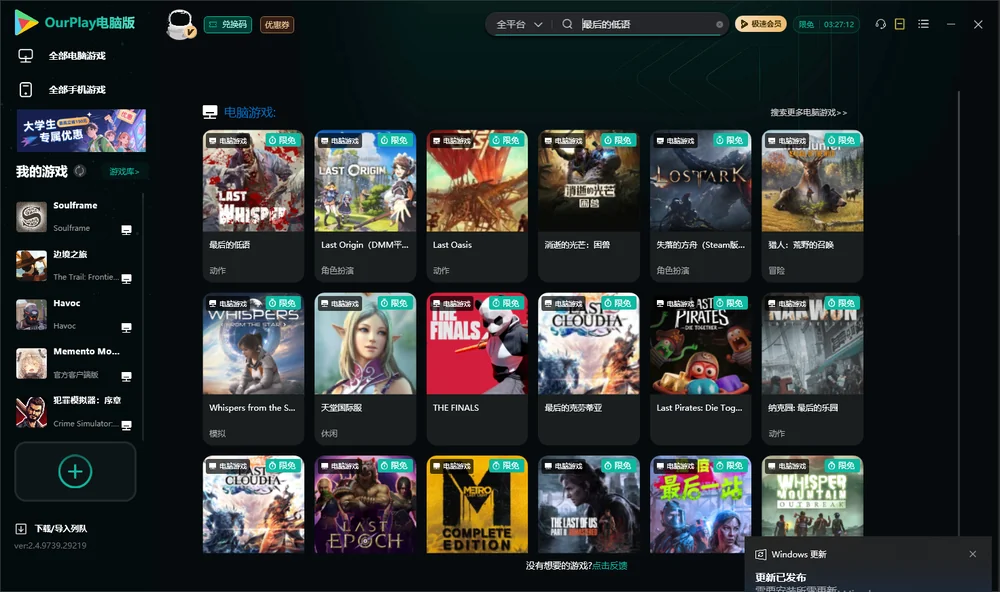Open the customer service headset icon
This screenshot has height=592, width=1000.
coord(880,24)
